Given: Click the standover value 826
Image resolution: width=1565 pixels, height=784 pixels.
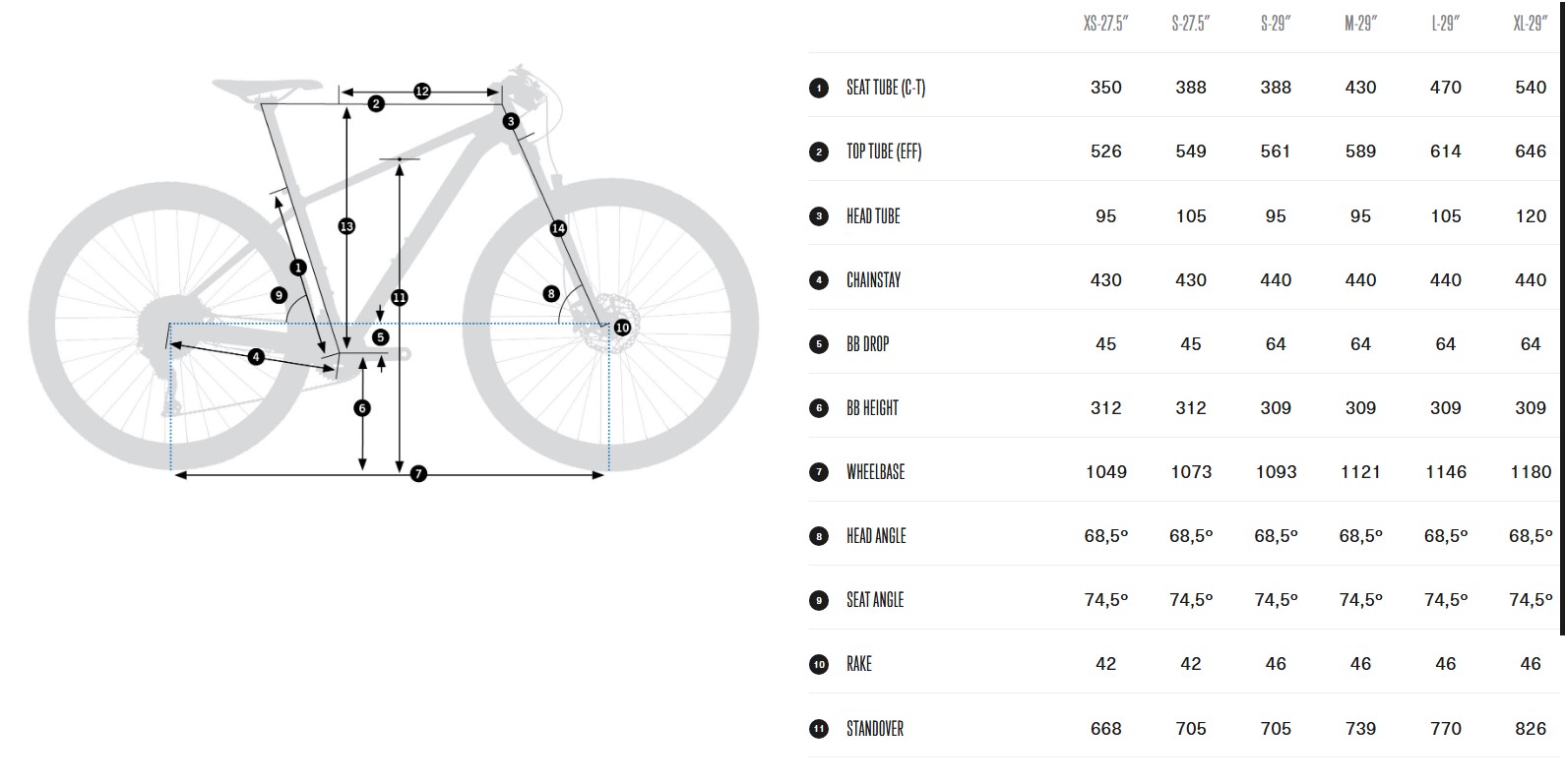Looking at the screenshot, I should pos(1530,729).
